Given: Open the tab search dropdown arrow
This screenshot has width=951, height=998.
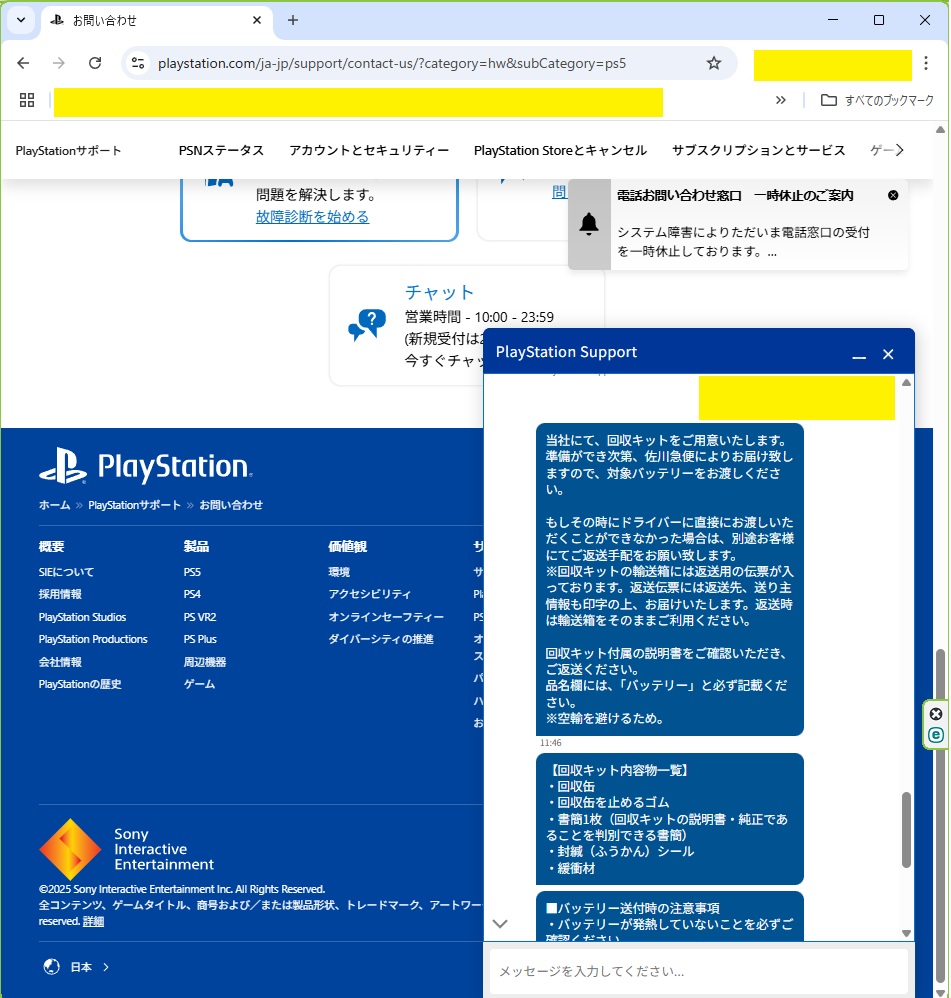Looking at the screenshot, I should (x=21, y=20).
